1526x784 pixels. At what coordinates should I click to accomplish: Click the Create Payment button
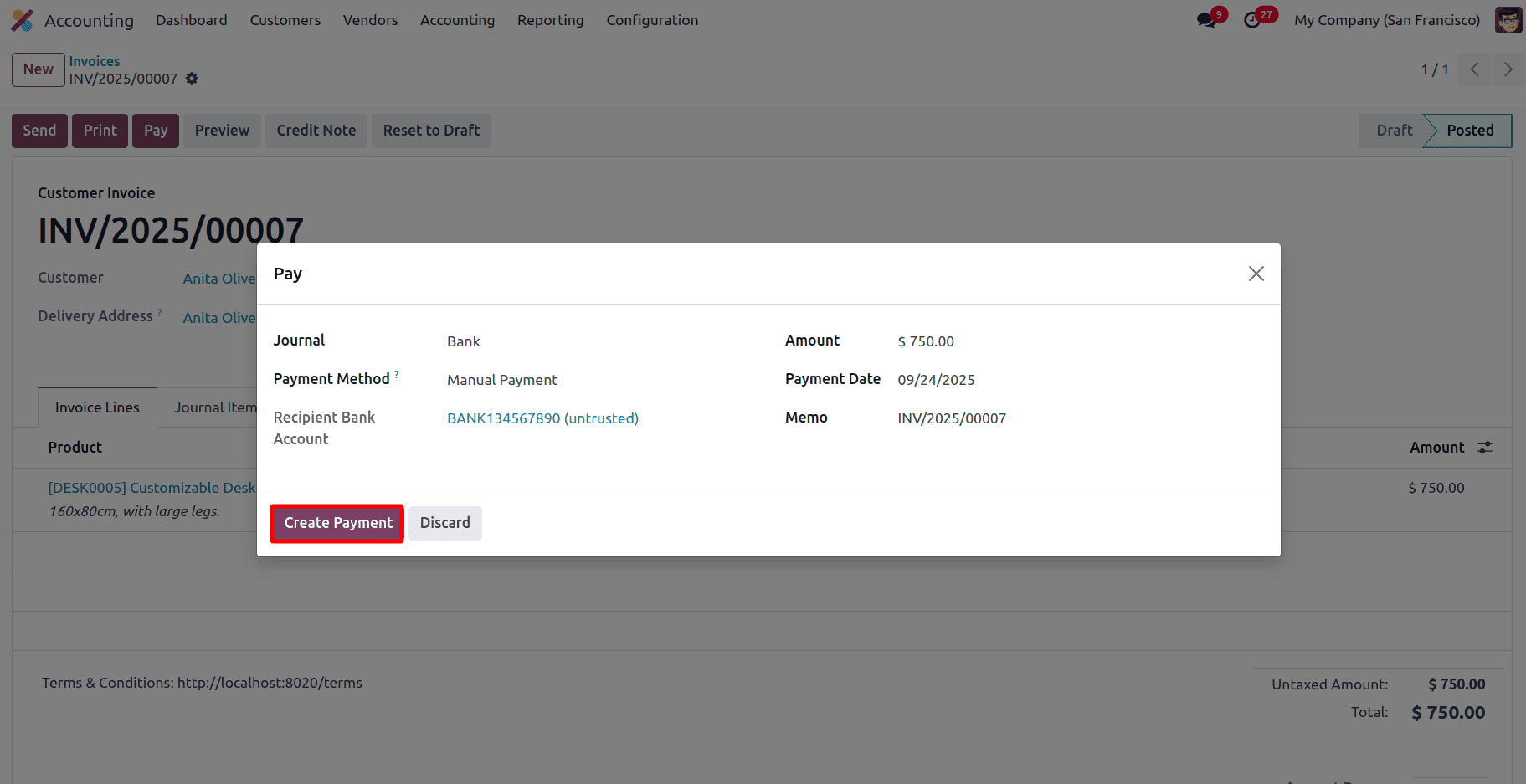(x=338, y=523)
